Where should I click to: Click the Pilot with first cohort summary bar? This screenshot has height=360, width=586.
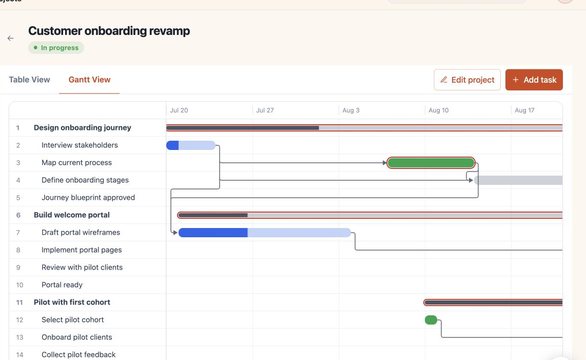(x=493, y=302)
